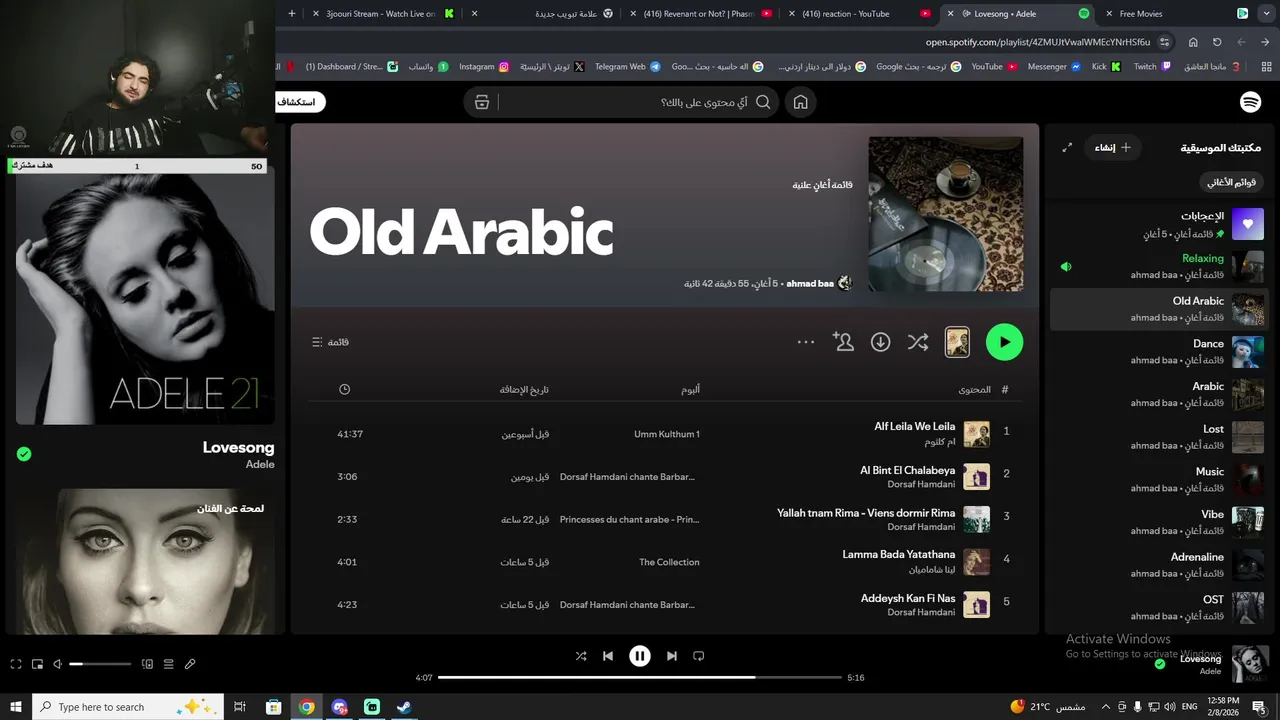Open the browse icon in search bar
This screenshot has height=720, width=1280.
coord(482,102)
